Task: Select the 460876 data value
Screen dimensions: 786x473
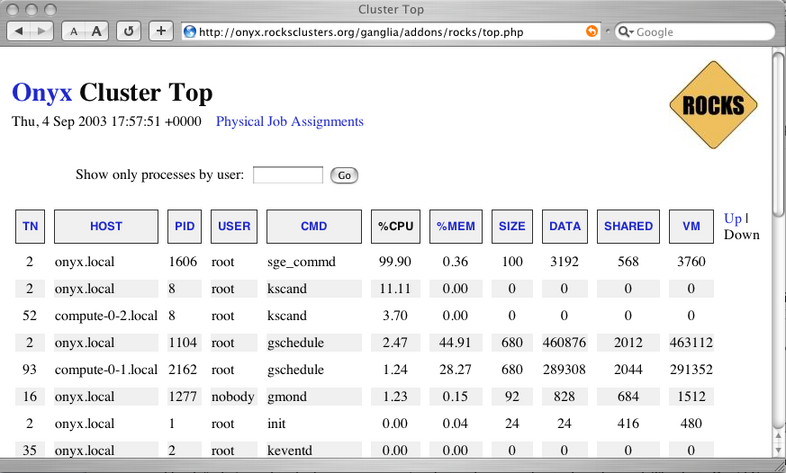Action: click(x=564, y=343)
